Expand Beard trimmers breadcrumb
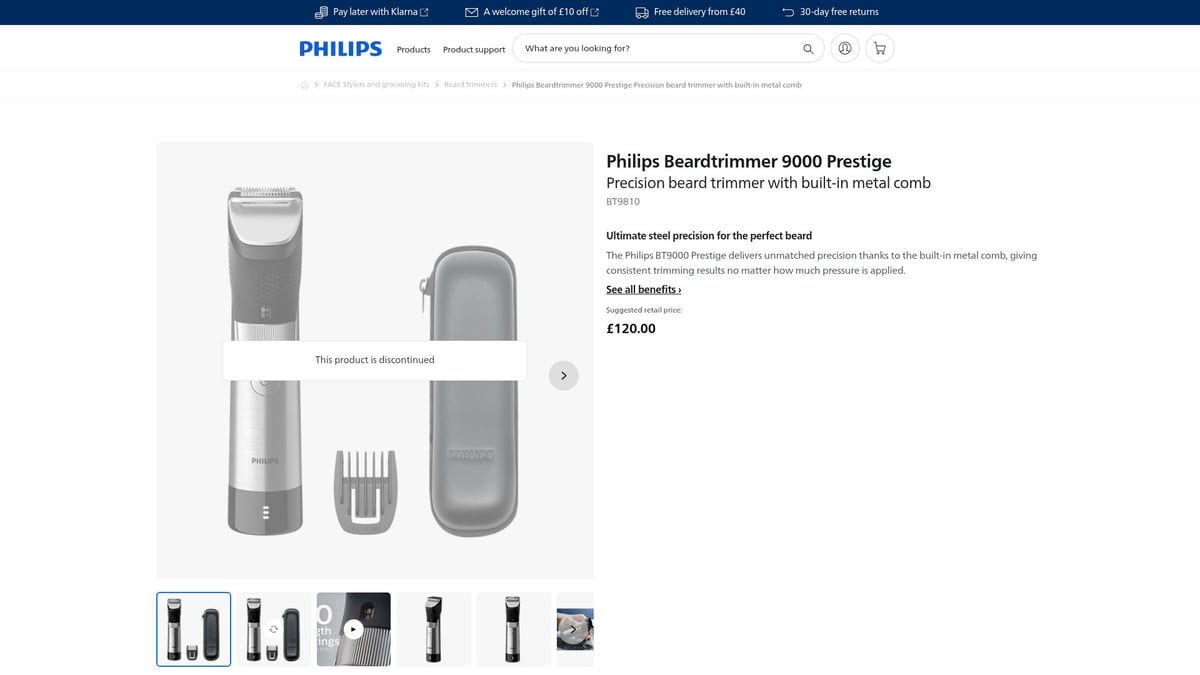The image size is (1200, 675). pyautogui.click(x=471, y=85)
